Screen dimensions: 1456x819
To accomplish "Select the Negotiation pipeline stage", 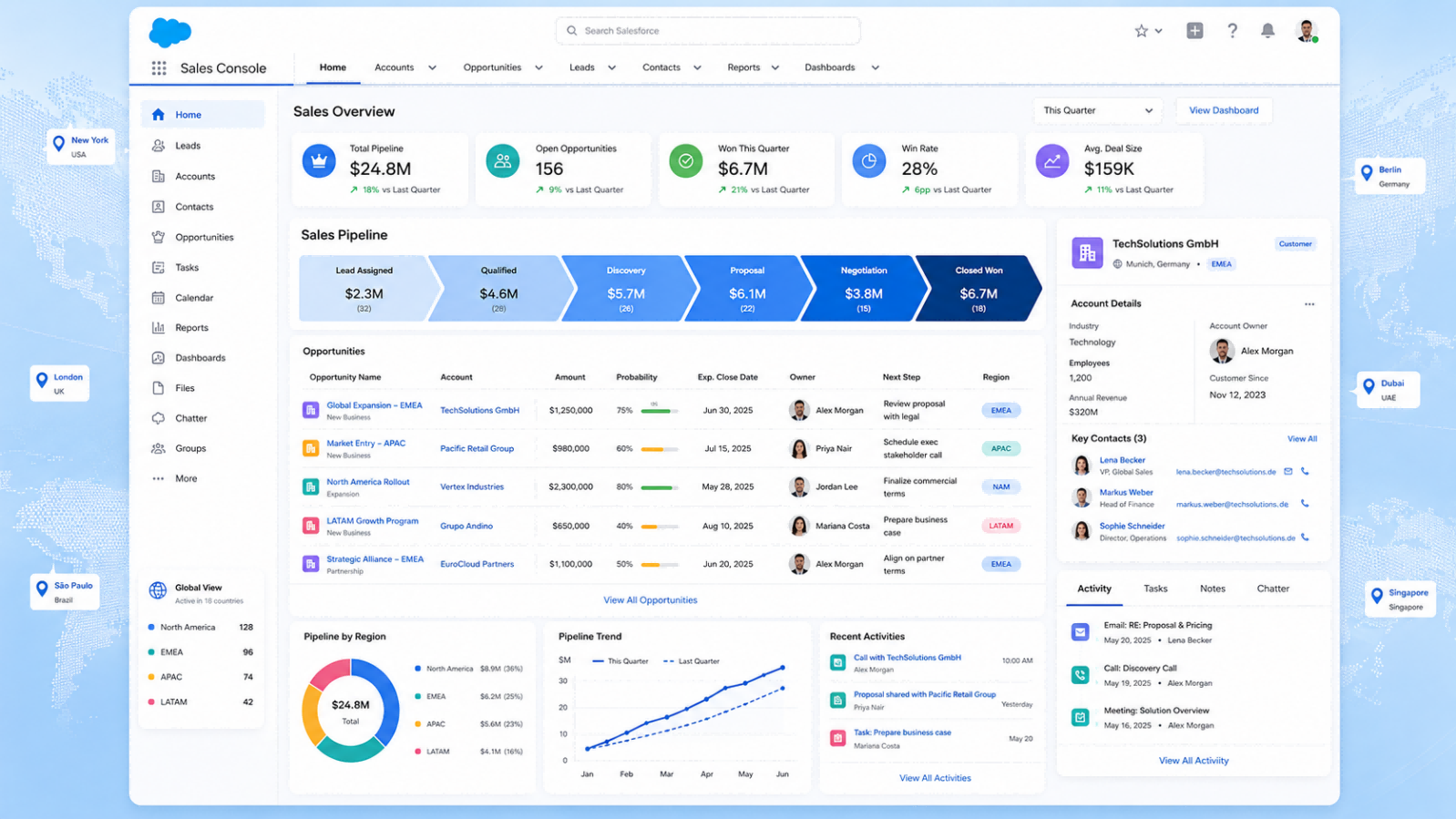I will pyautogui.click(x=864, y=288).
